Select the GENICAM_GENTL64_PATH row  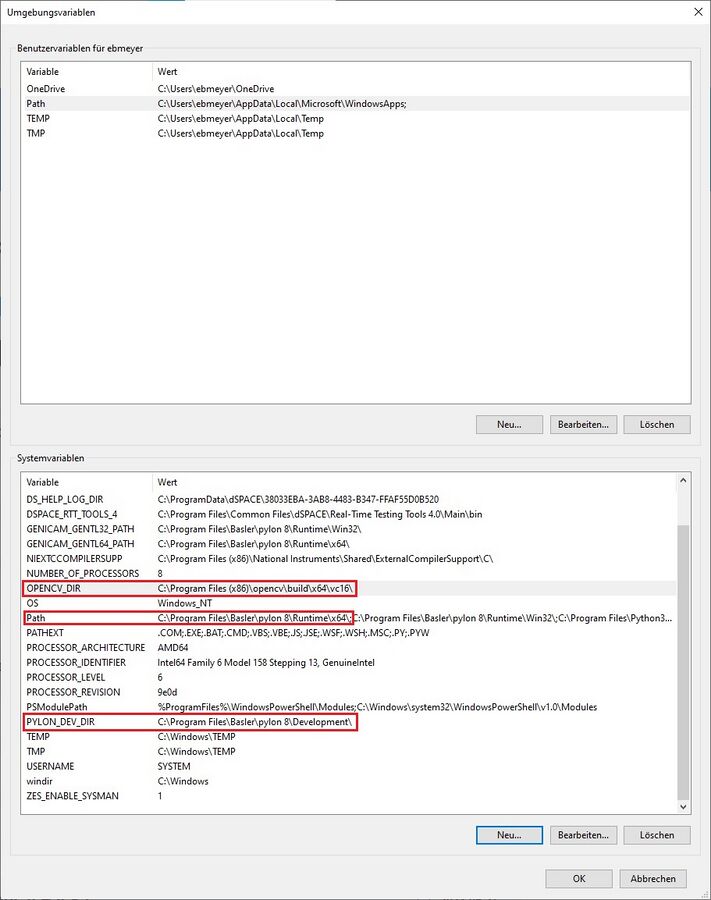click(79, 543)
